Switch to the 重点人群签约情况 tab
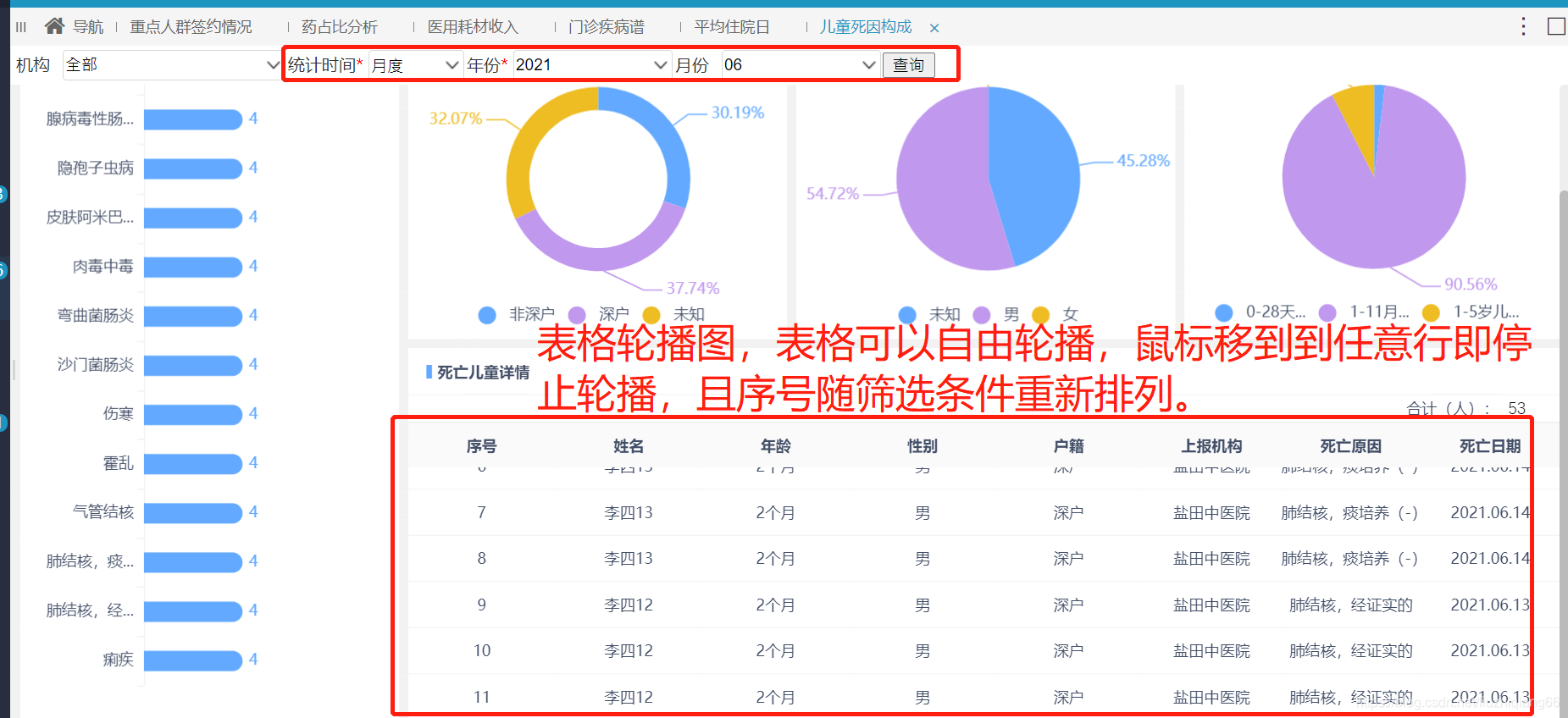The image size is (1568, 718). click(191, 27)
